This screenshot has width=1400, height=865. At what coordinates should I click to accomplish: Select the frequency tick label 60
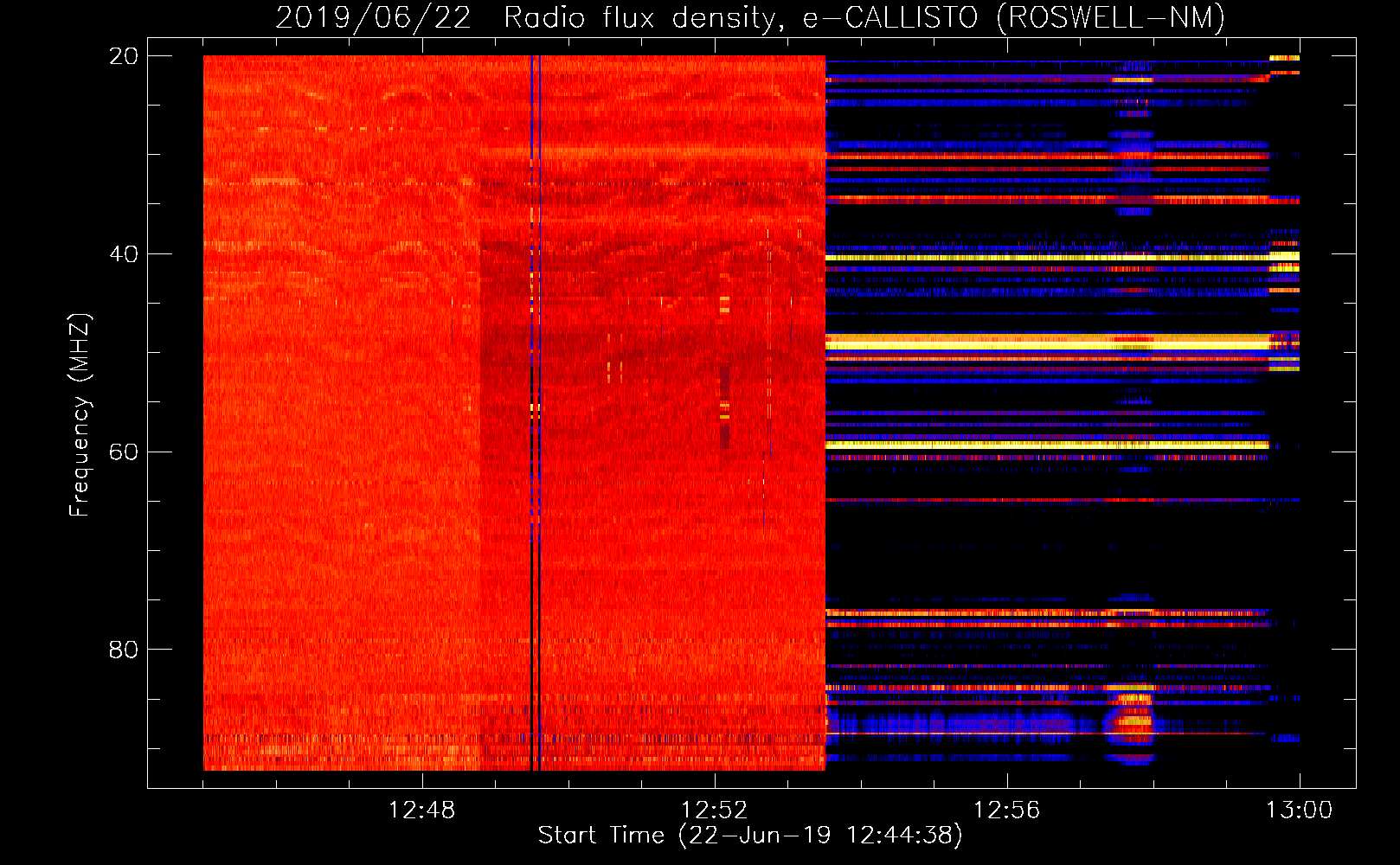pyautogui.click(x=124, y=452)
